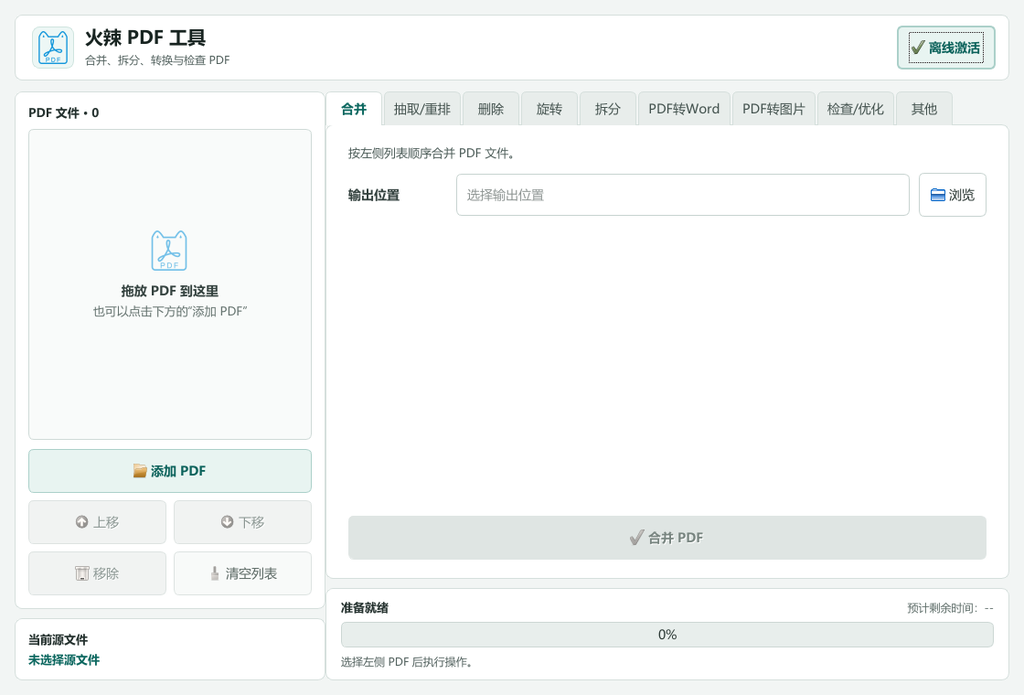Click the PDF icon in drop zone

coord(169,250)
